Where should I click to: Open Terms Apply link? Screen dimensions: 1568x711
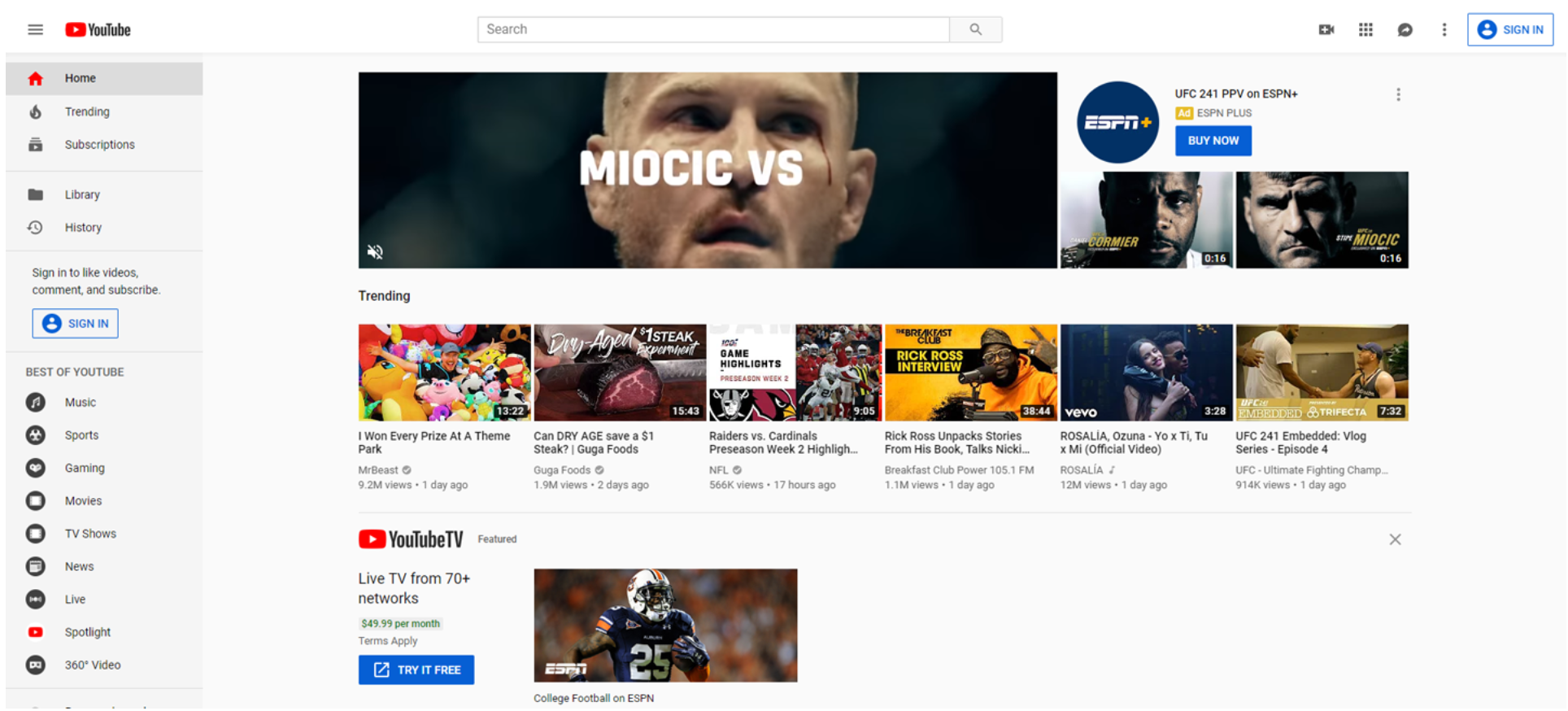click(x=388, y=641)
